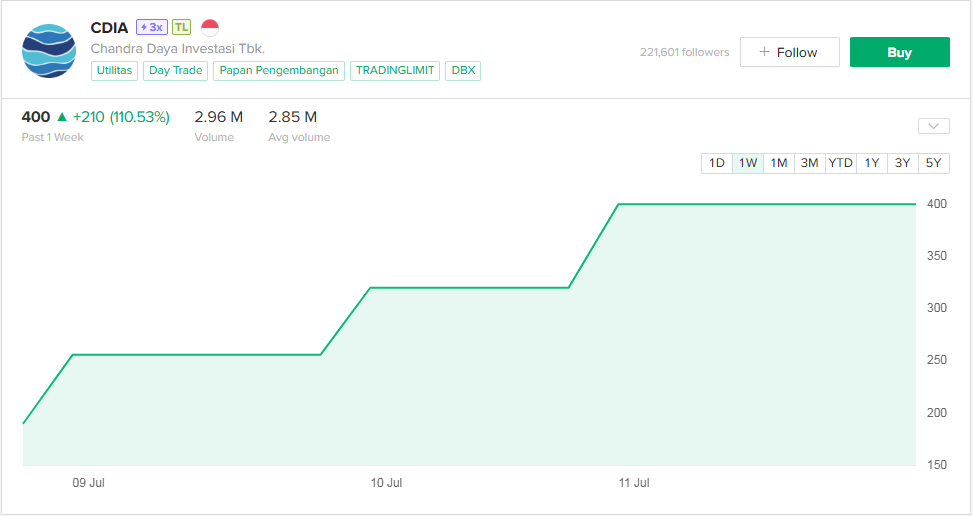Select the YTD chart range
The height and width of the screenshot is (516, 973).
(840, 163)
